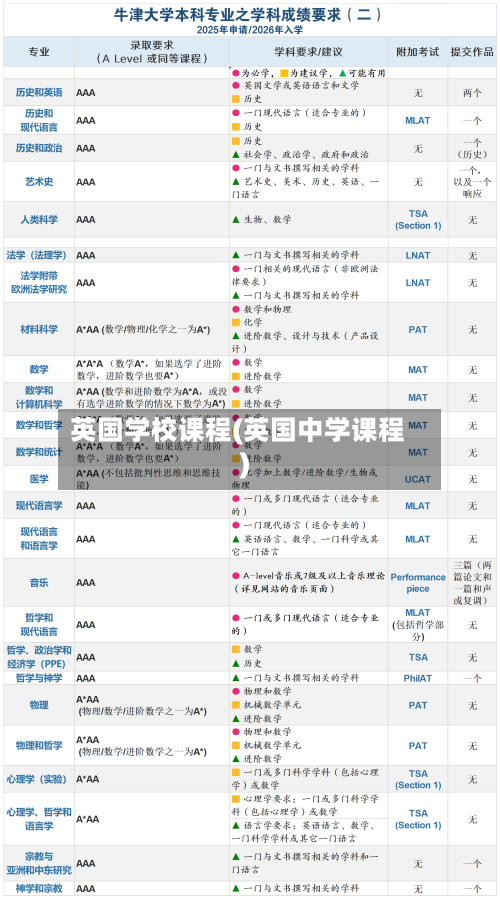Click the 心理学(实验) major cell
Screen dimensions: 500x899
(39, 779)
